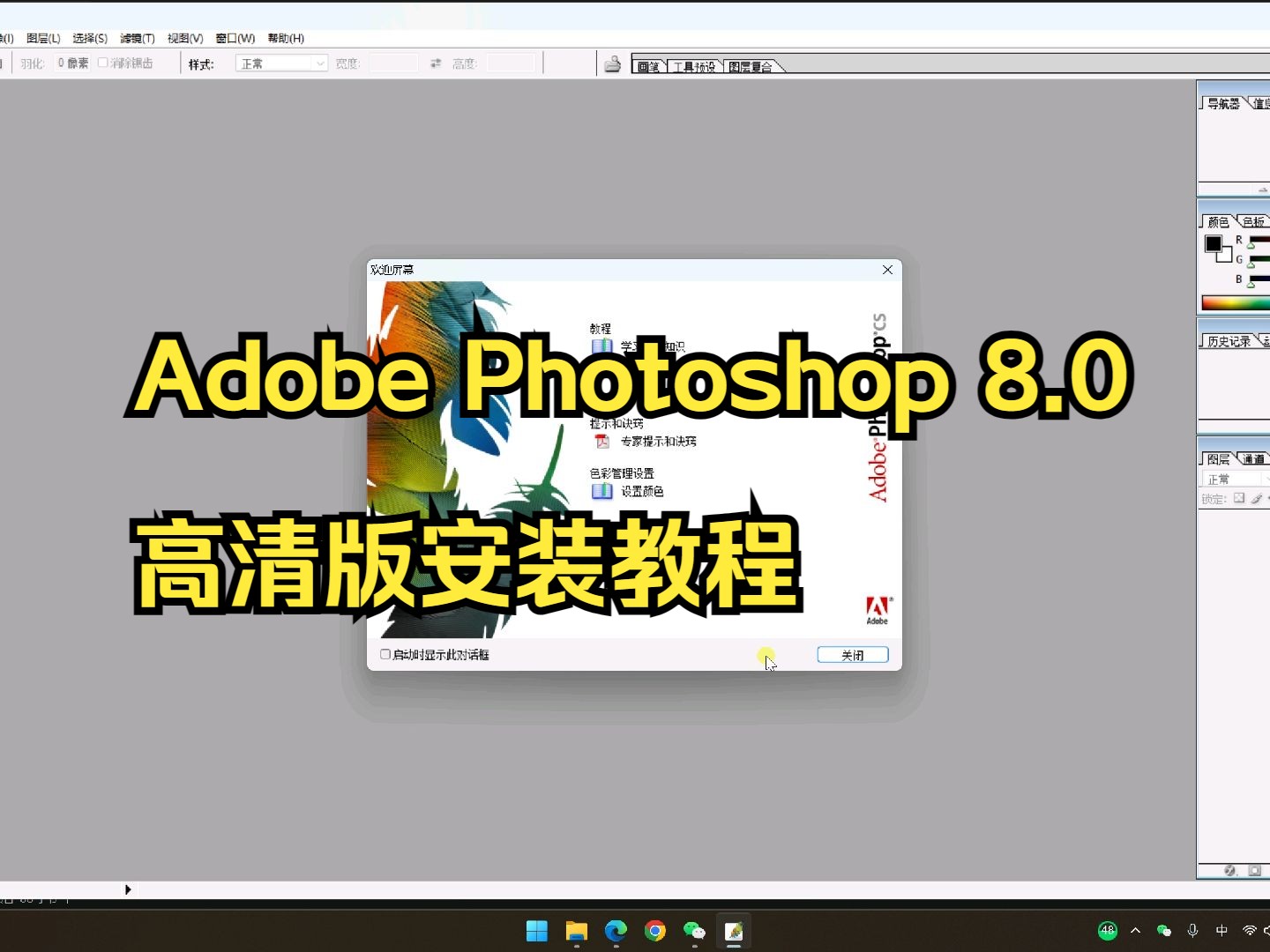
Task: Toggle the 消除锯齿 checkbox
Action: click(x=103, y=63)
